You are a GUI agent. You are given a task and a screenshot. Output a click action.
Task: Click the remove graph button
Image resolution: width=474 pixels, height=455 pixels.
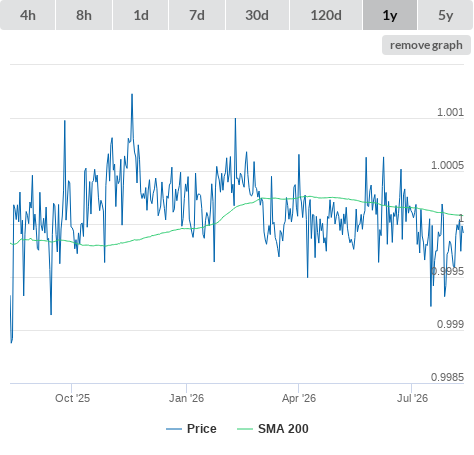tap(426, 45)
